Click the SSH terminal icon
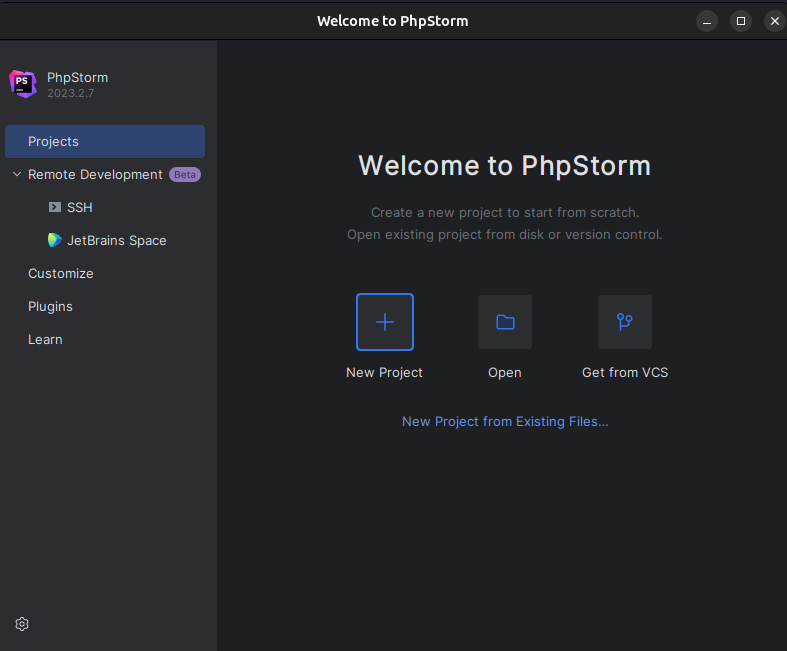 tap(55, 208)
